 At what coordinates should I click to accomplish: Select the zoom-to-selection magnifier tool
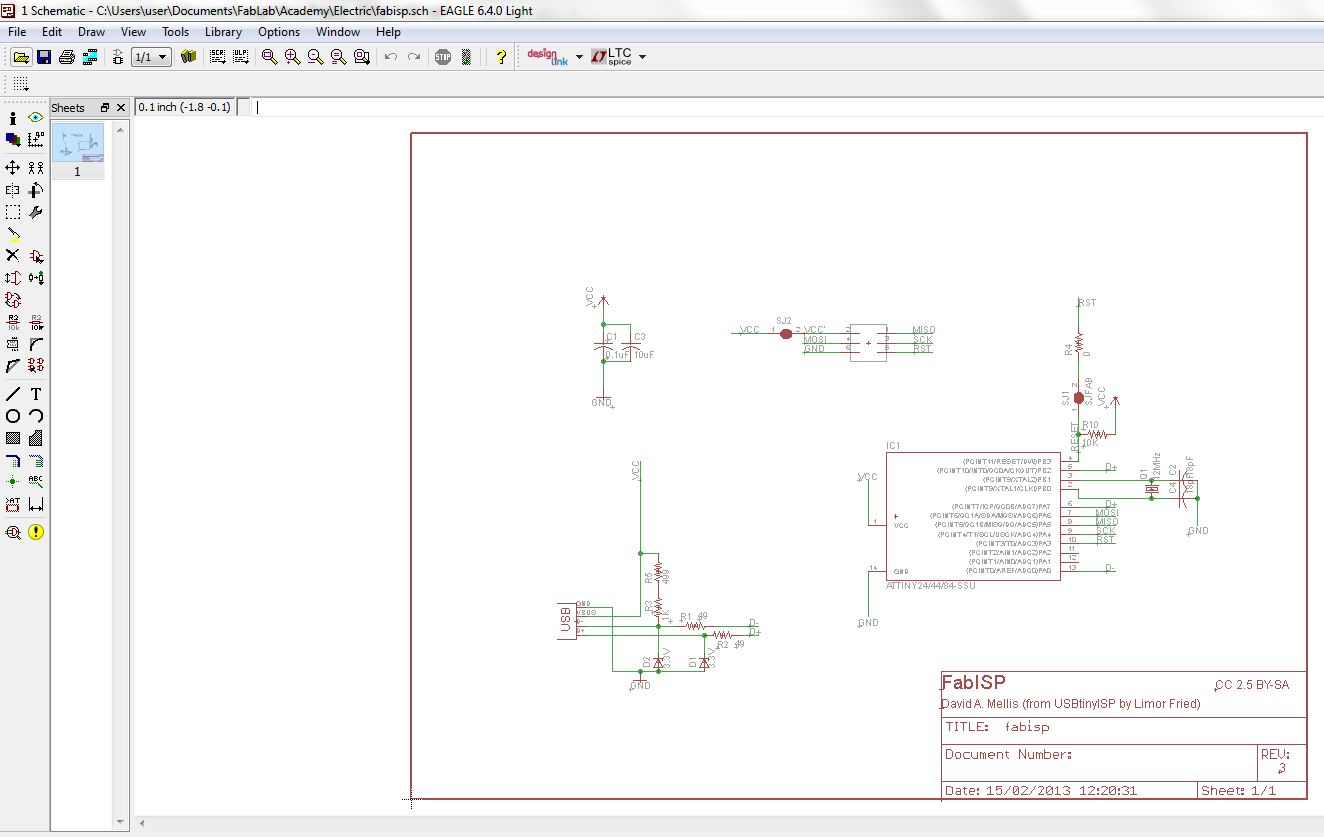point(361,57)
